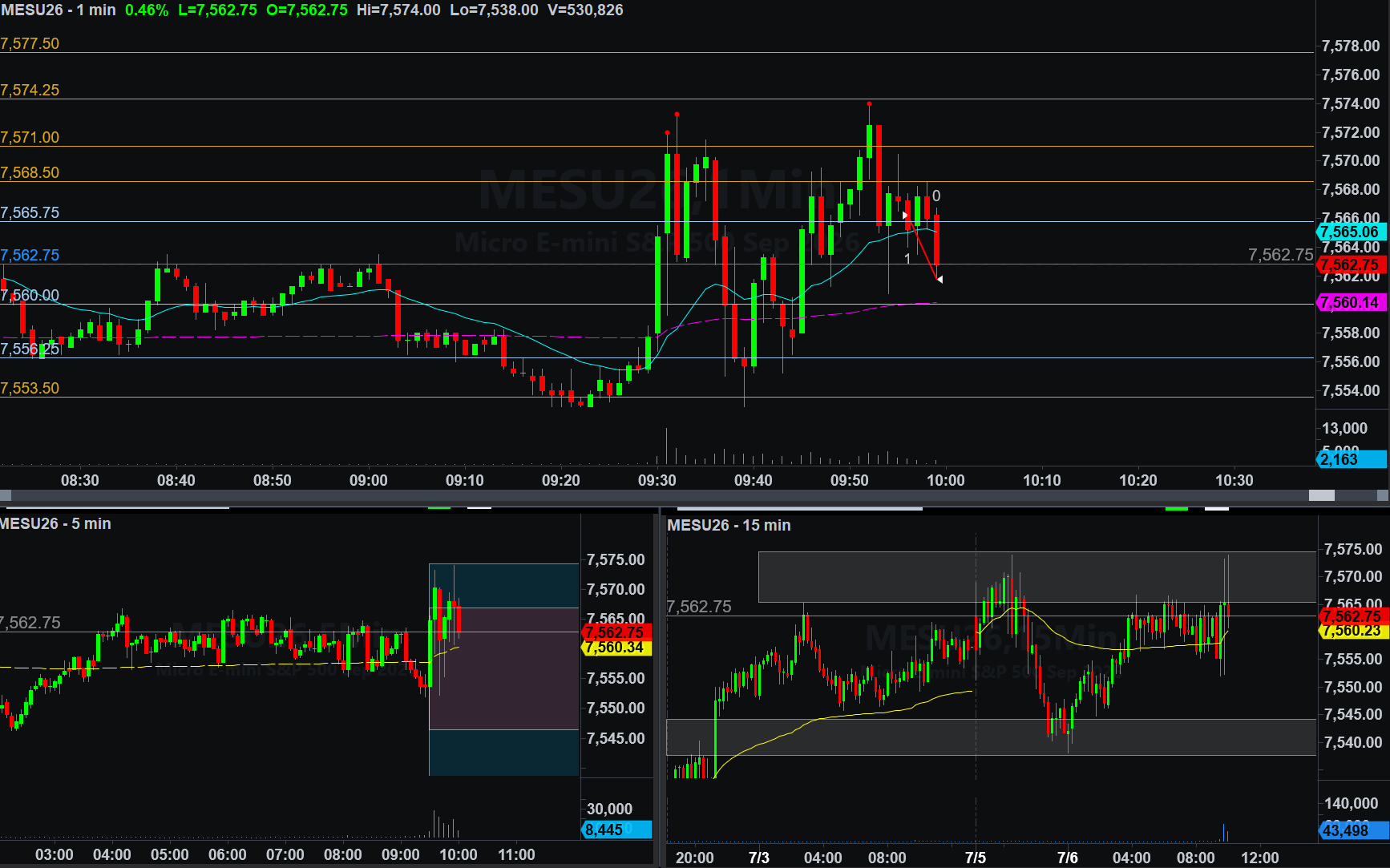Click the gray 7,562.75 label left of 1 min axis

point(1280,255)
